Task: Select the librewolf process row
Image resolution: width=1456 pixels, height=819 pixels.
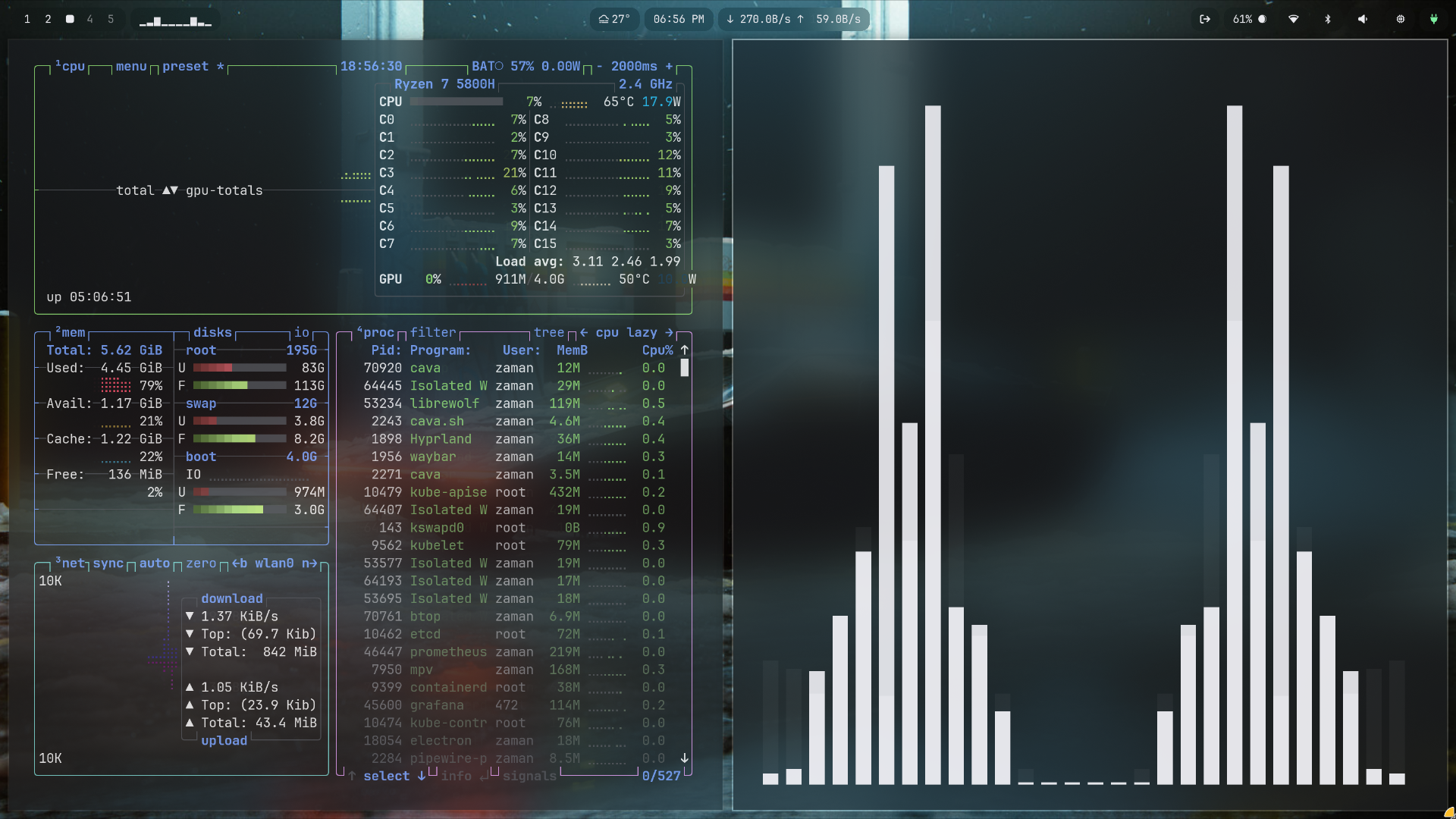Action: 444,403
